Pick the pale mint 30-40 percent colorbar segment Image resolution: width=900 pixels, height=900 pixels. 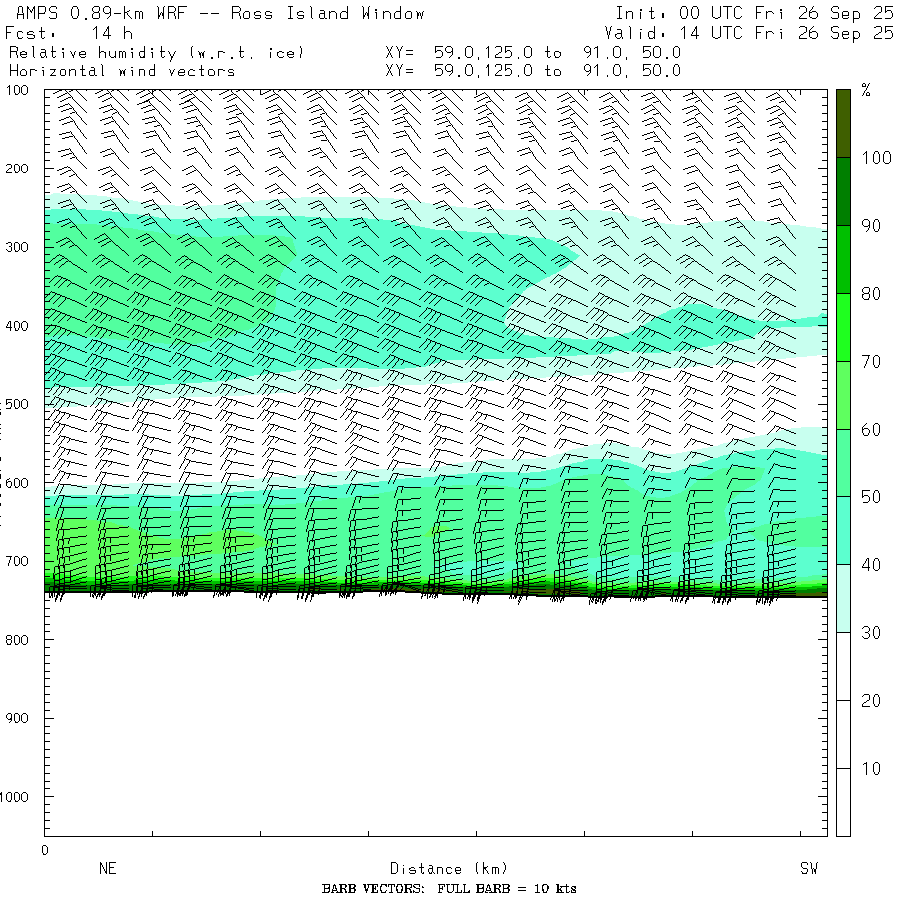[844, 598]
